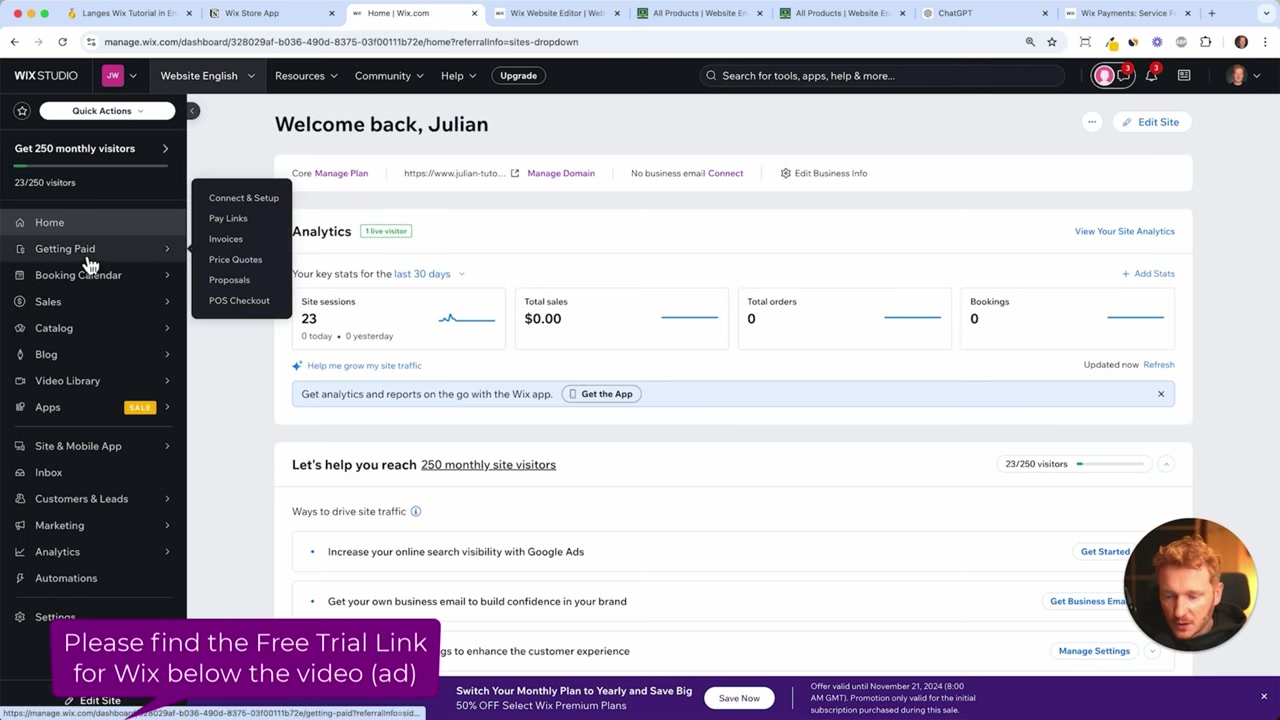
Task: Click the favorites star icon in sidebar
Action: [x=22, y=111]
